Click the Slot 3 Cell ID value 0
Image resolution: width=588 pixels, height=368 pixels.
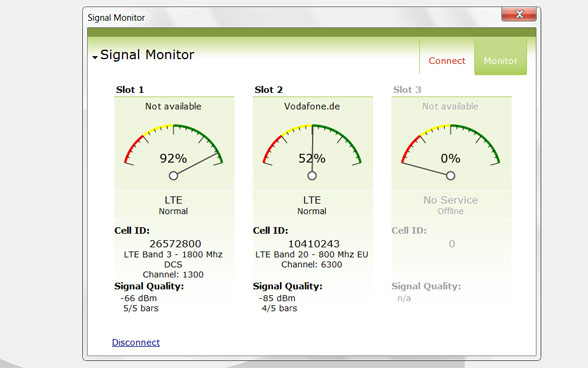coord(452,244)
